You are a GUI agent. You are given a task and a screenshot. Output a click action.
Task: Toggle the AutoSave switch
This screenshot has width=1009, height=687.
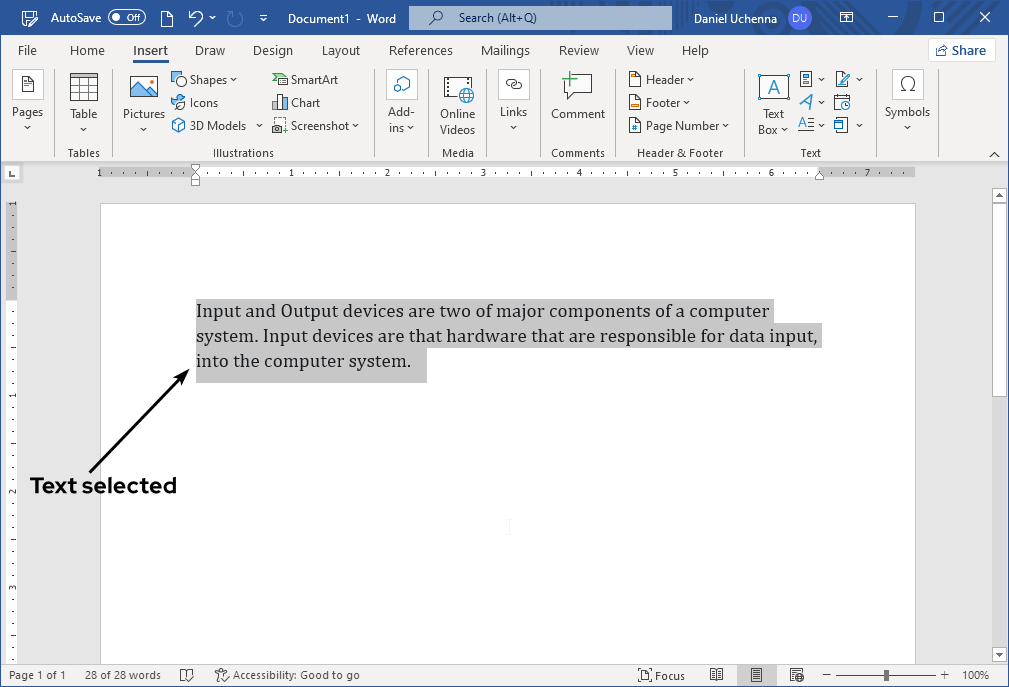[x=126, y=18]
